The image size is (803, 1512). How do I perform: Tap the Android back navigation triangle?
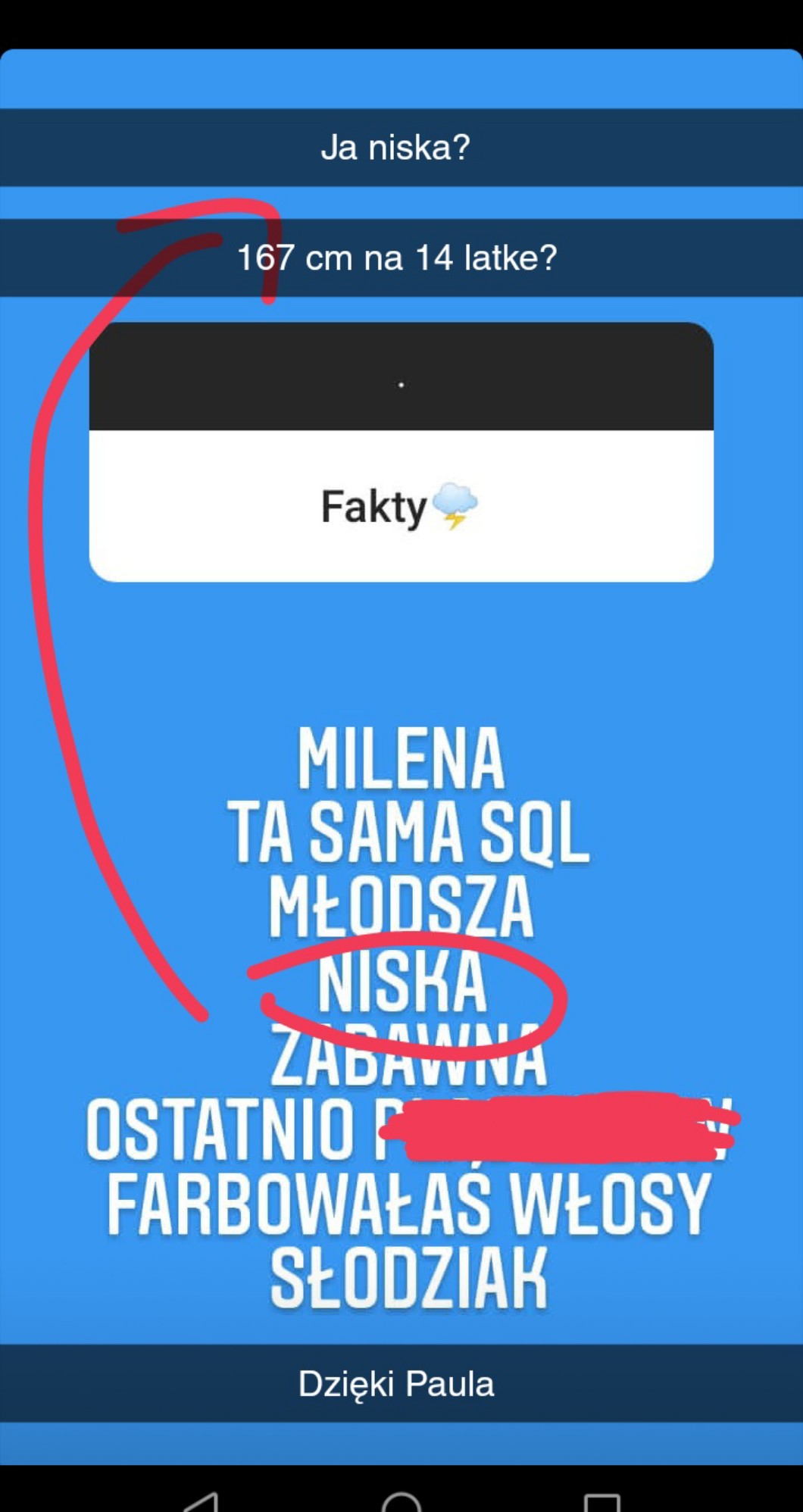[201, 1502]
